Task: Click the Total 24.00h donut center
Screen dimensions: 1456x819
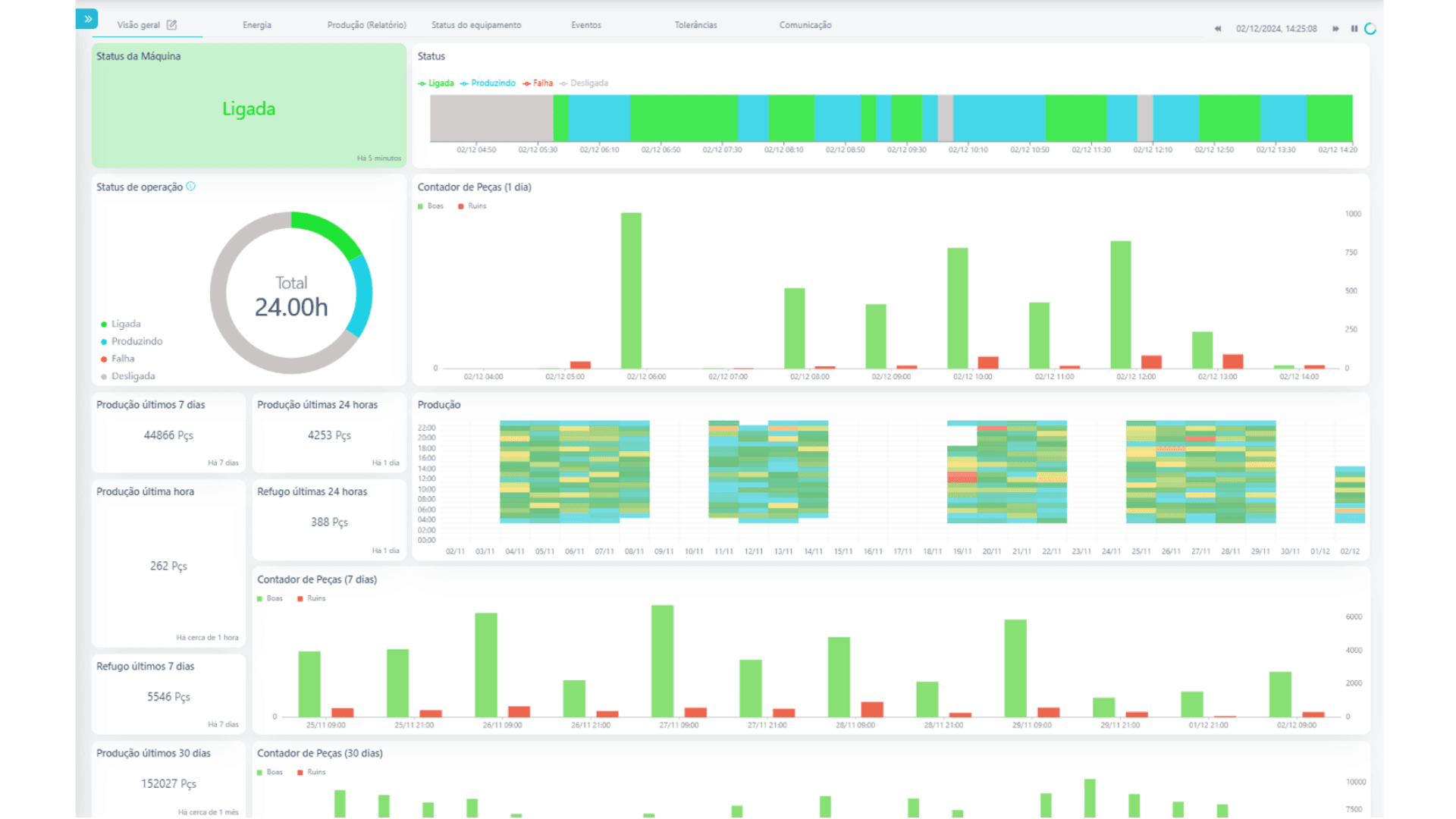Action: [x=291, y=297]
